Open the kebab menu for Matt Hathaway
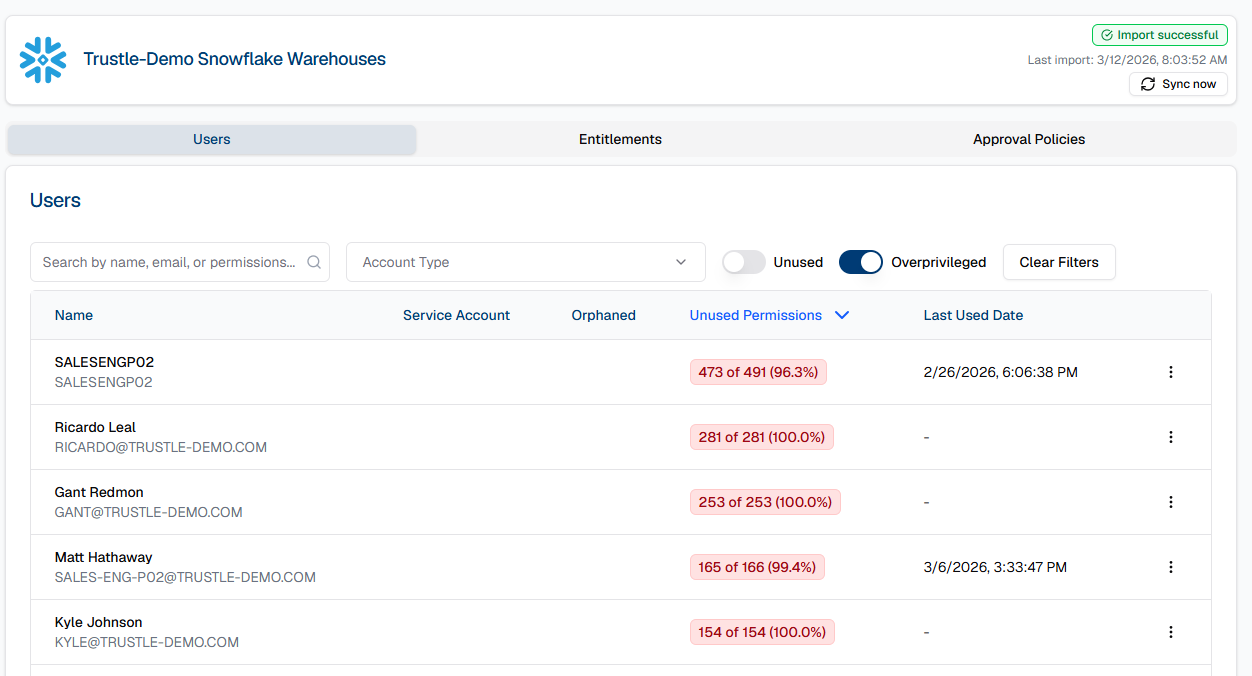Screen dimensions: 1252x676 tap(1170, 566)
